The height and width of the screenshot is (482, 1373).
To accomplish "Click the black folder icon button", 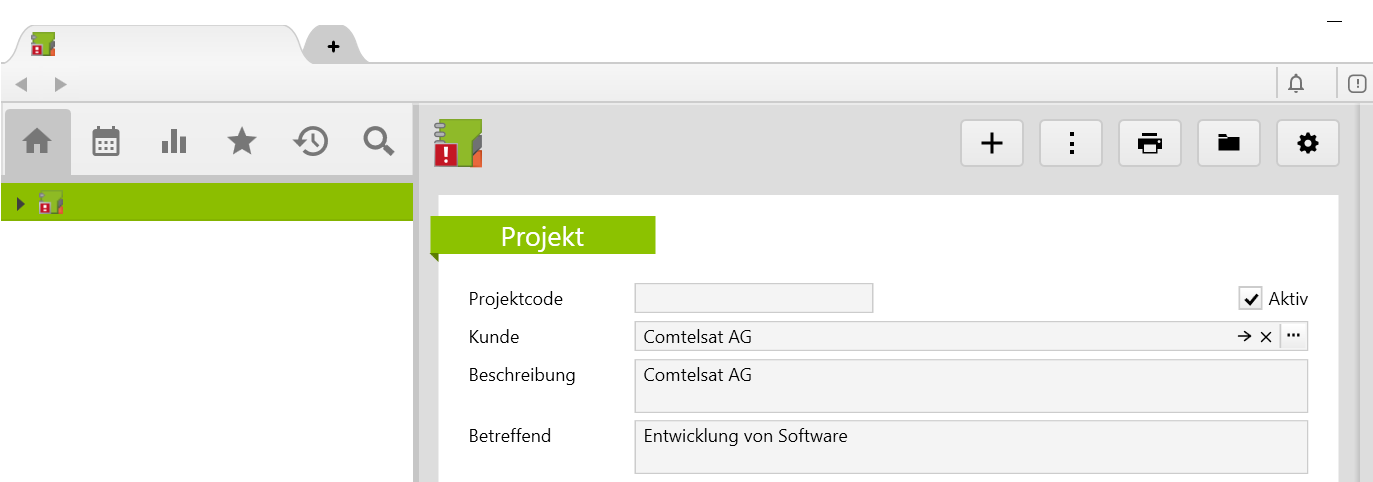I will tap(1229, 144).
